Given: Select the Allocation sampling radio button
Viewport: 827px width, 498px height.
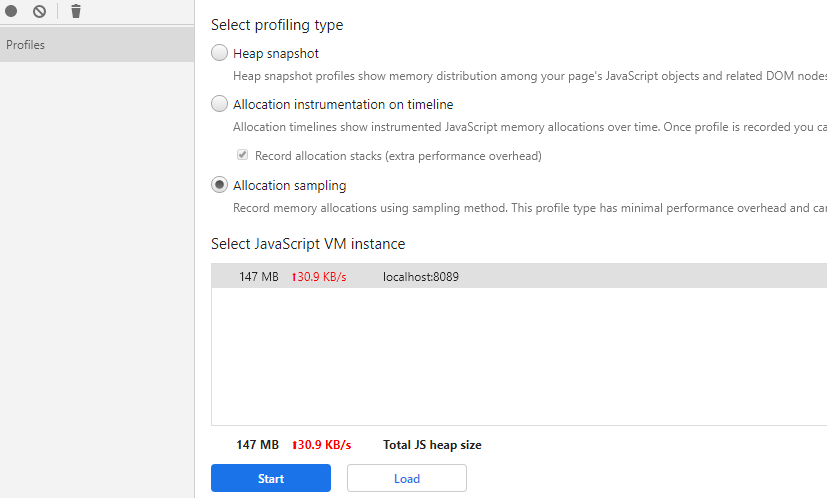Looking at the screenshot, I should tap(219, 185).
